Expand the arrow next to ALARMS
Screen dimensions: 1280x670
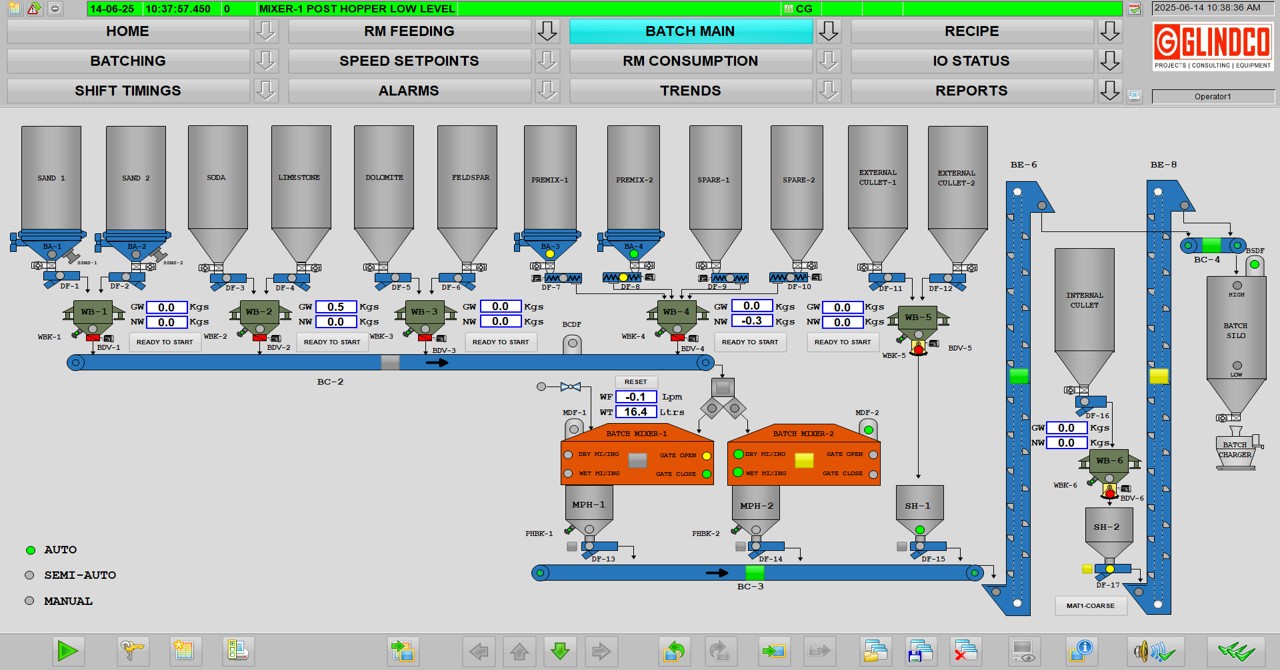pos(547,91)
